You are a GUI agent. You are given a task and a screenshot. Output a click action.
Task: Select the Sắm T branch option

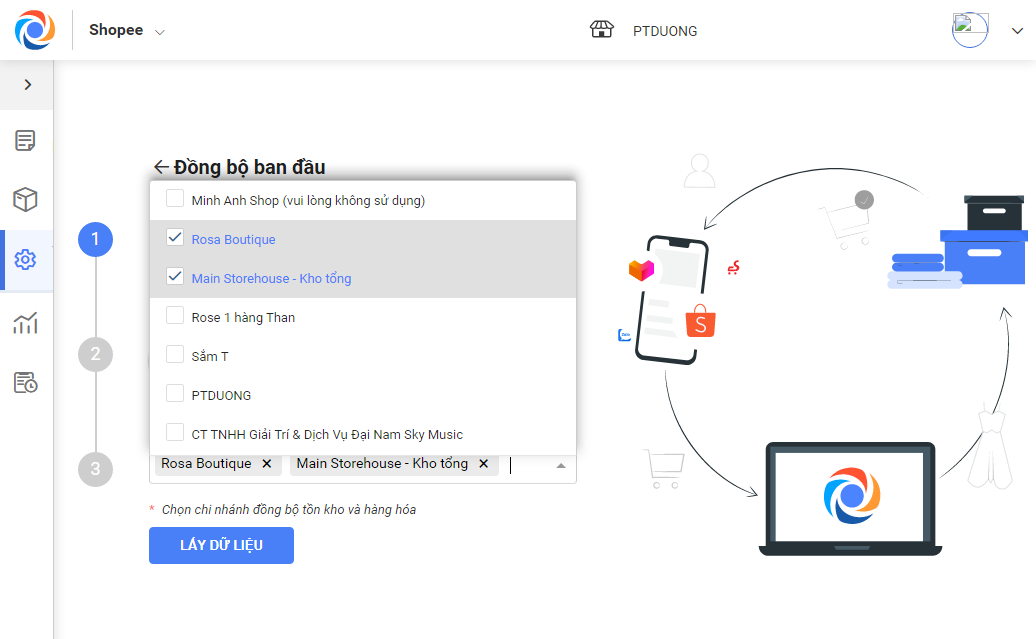coord(210,356)
